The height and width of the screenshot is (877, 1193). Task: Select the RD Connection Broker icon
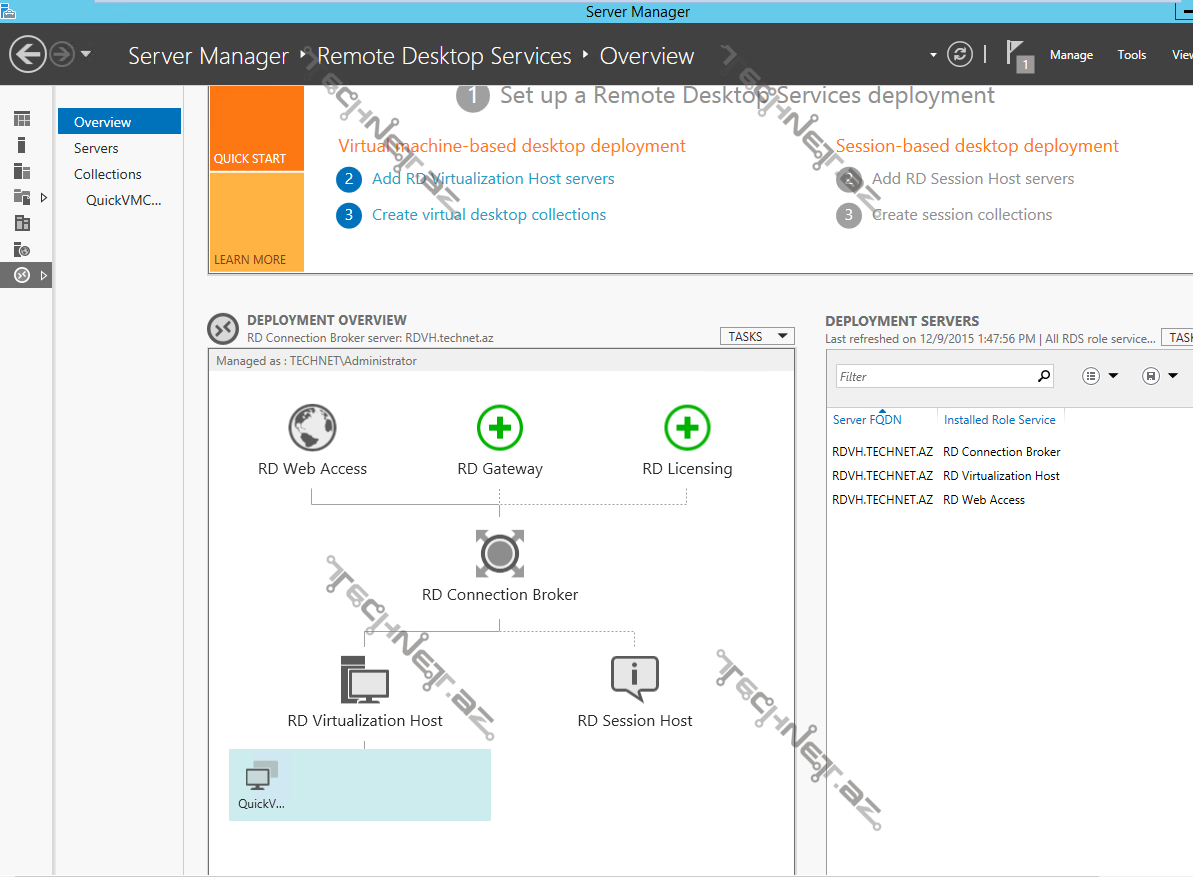500,554
